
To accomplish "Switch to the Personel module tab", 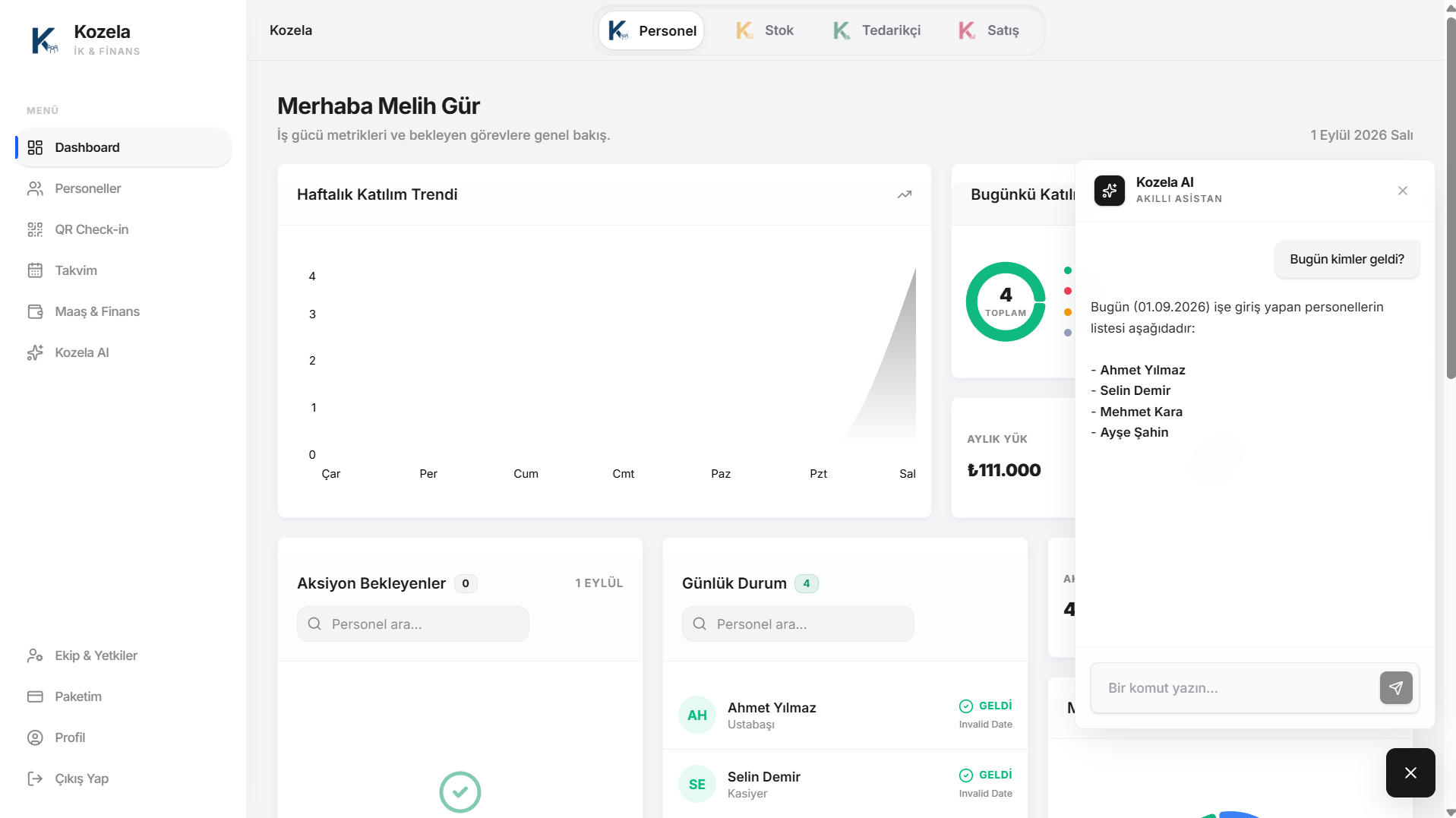I will click(652, 30).
